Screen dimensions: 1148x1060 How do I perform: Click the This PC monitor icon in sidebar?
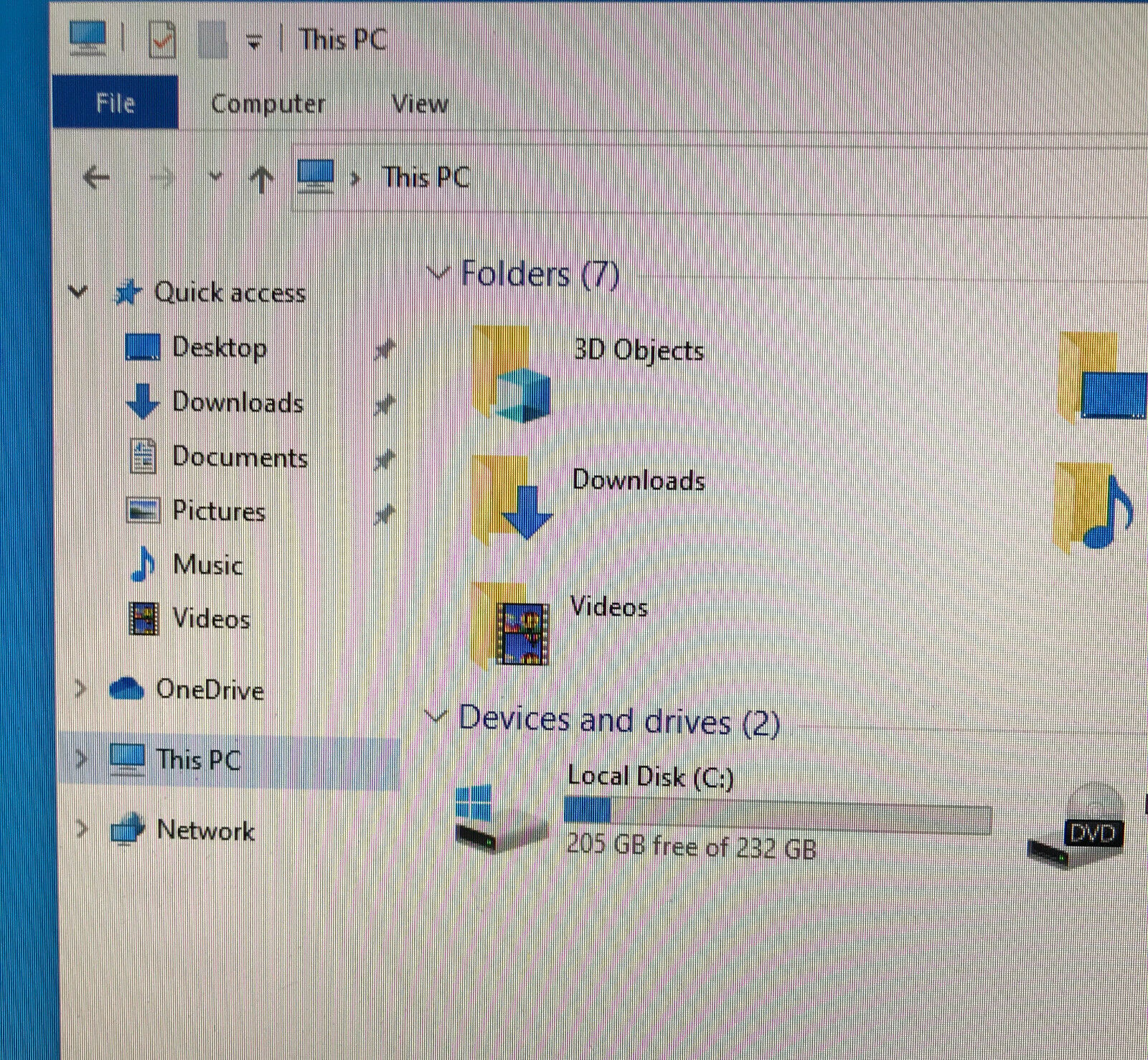click(x=128, y=759)
